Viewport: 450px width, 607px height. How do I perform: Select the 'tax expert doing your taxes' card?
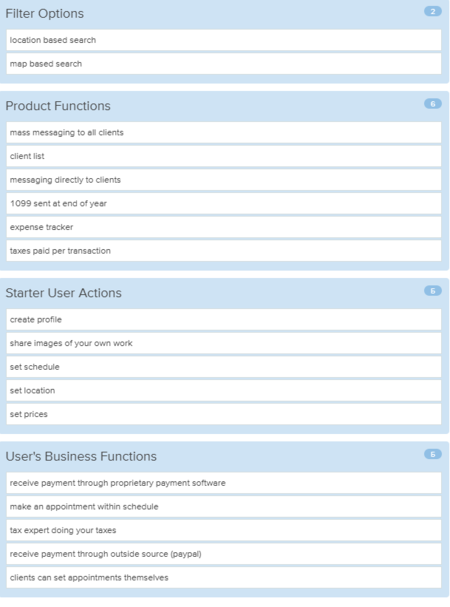(224, 530)
